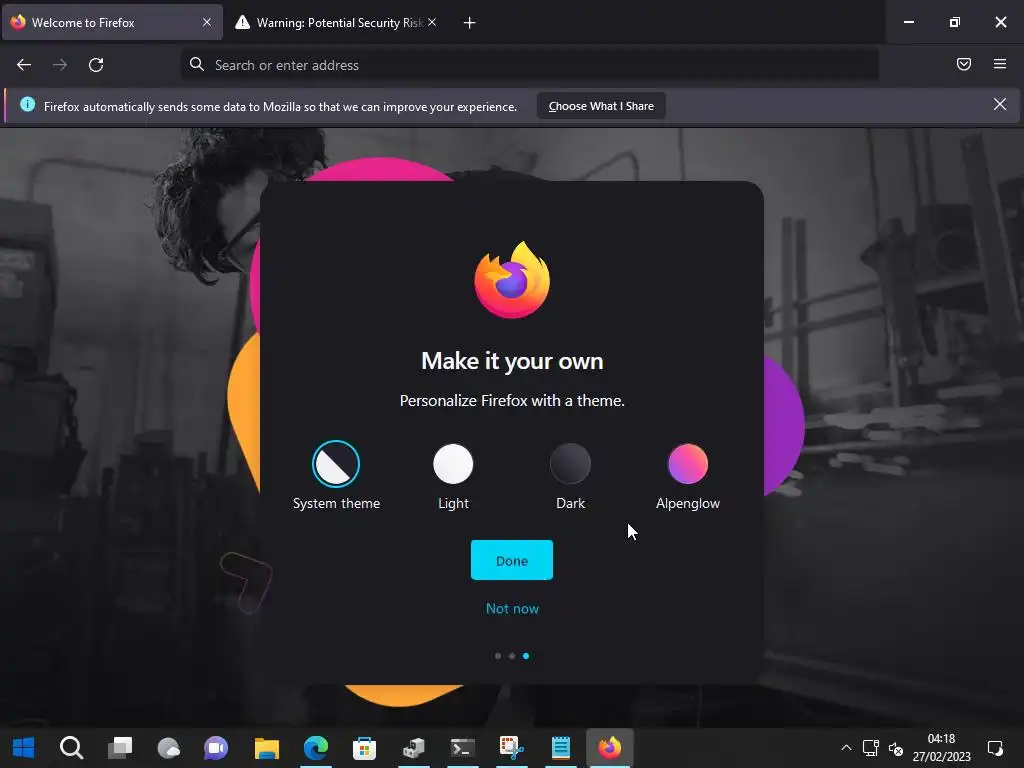1024x768 pixels.
Task: Switch to Welcome to Firefox tab
Action: pos(112,22)
